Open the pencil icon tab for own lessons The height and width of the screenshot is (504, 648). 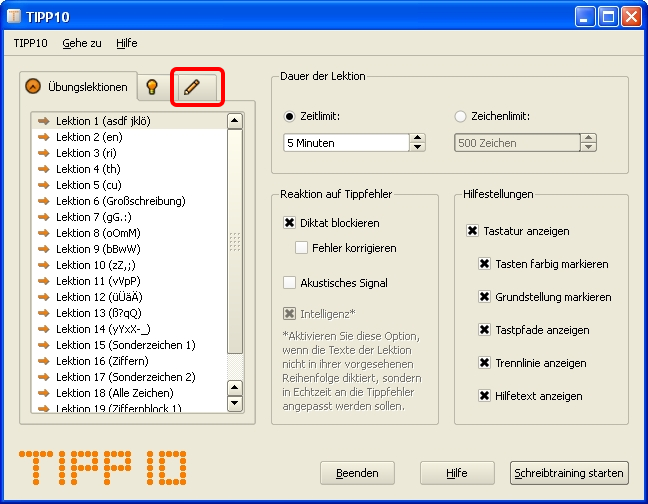pos(196,87)
